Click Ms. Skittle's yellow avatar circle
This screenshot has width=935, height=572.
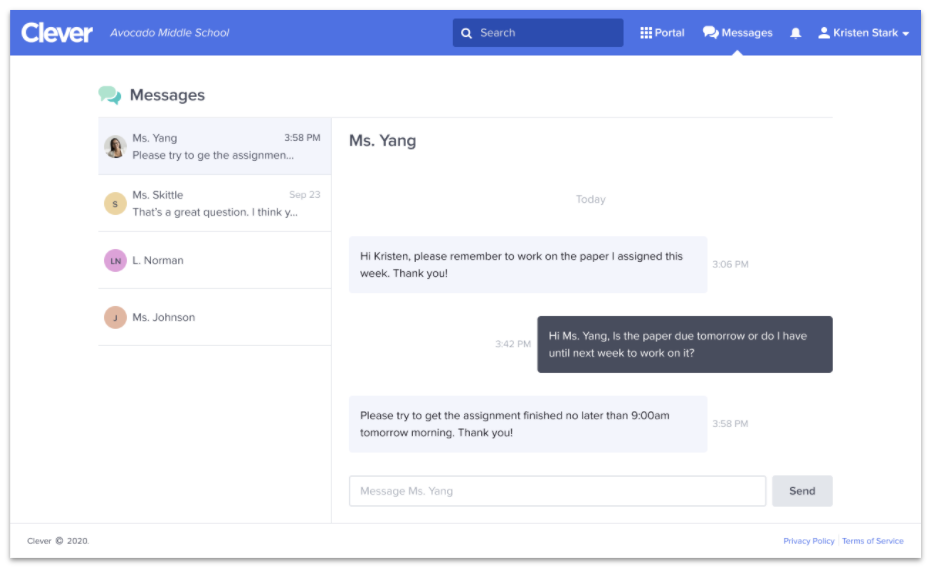(115, 204)
